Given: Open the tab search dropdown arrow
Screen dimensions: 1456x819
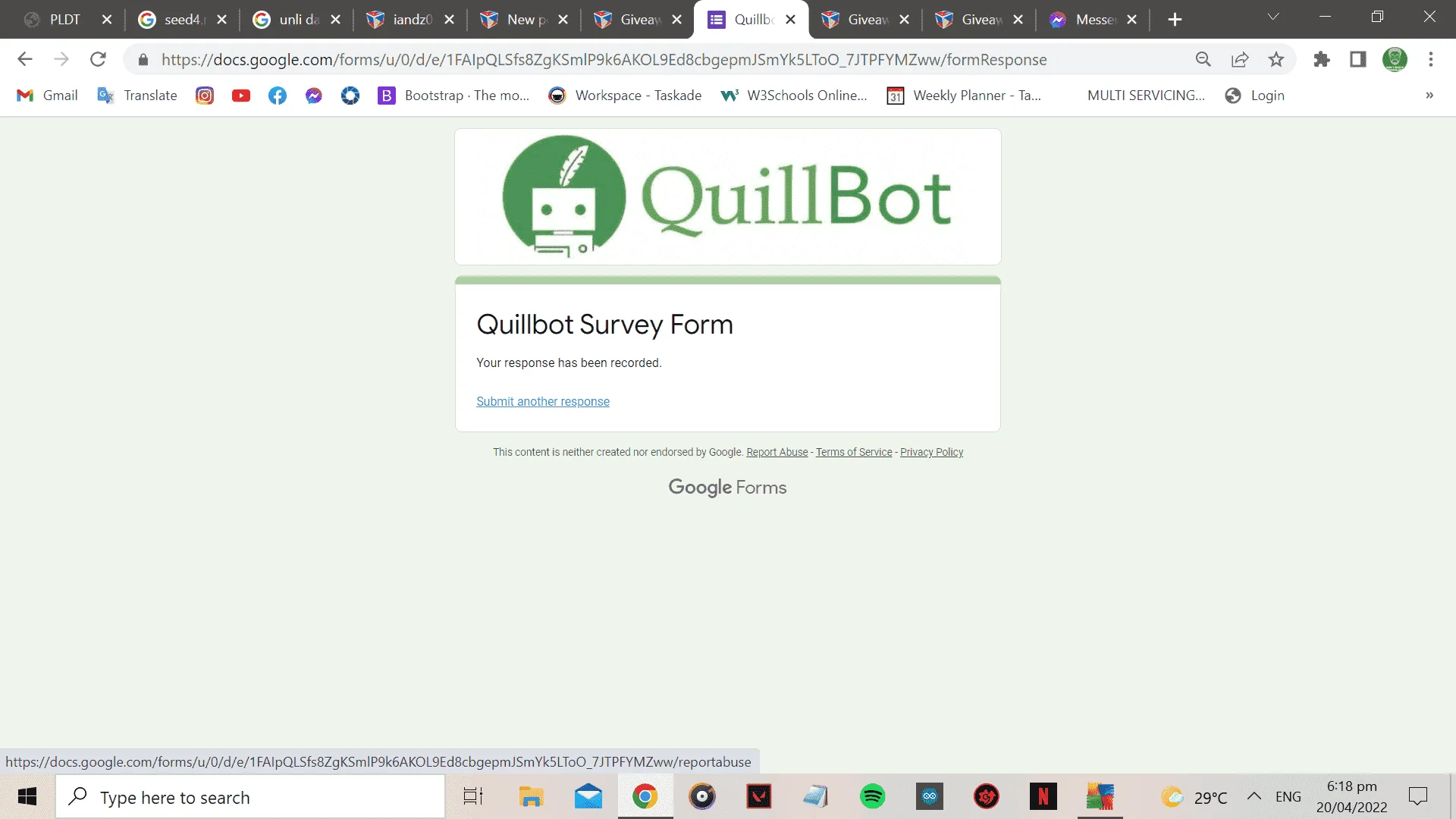Looking at the screenshot, I should pos(1273,17).
